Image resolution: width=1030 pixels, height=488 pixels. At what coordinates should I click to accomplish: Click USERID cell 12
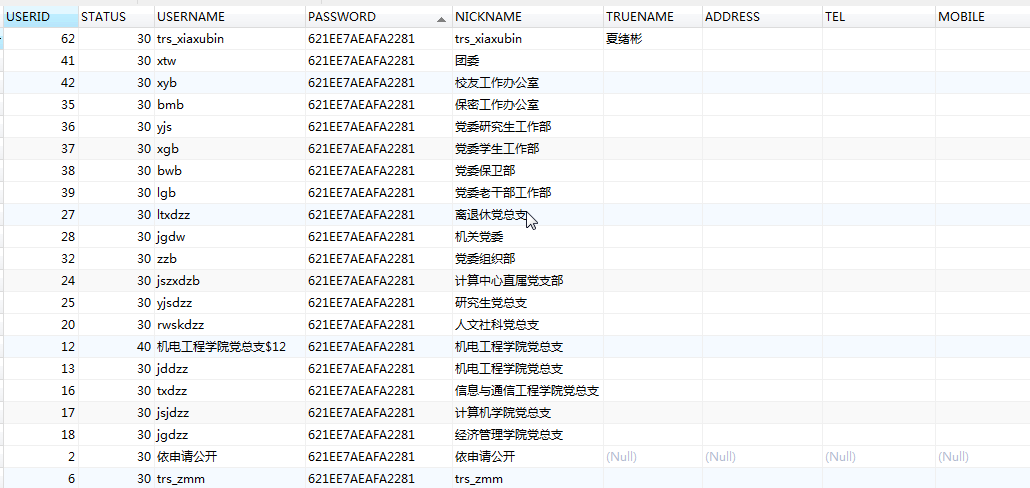[x=41, y=347]
